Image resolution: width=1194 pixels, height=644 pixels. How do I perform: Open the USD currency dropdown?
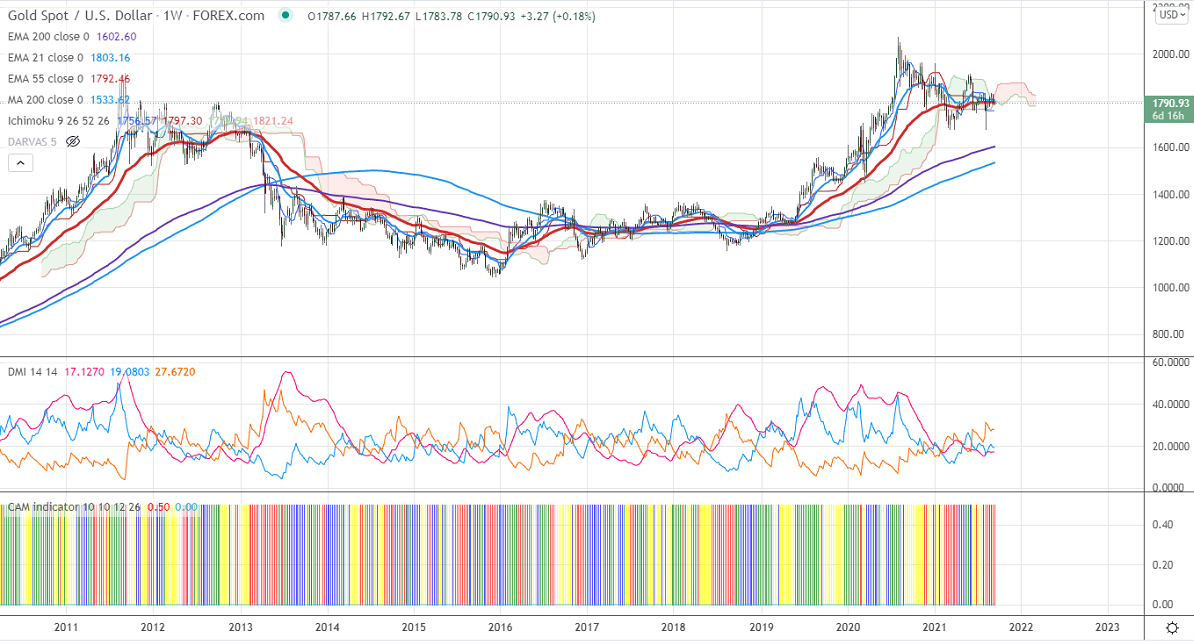click(x=1170, y=14)
